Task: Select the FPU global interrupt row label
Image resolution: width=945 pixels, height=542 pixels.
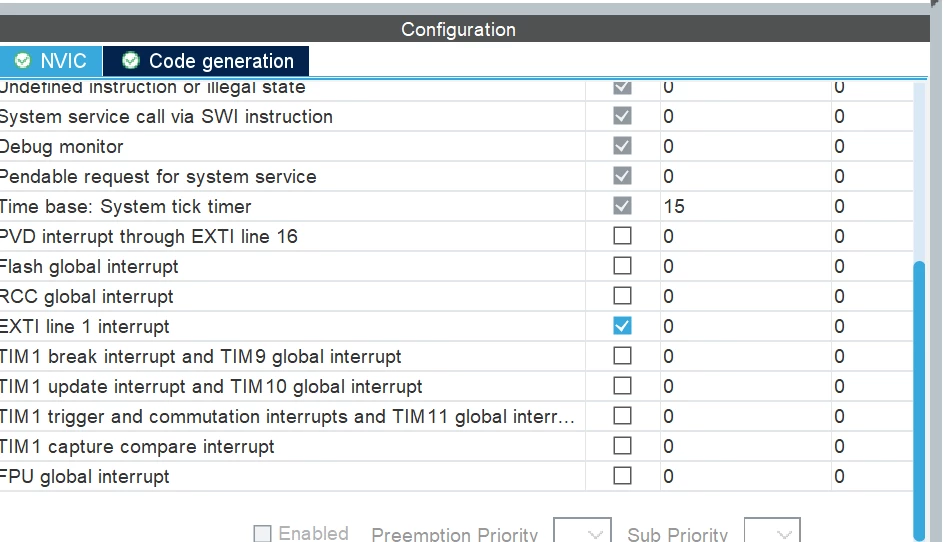Action: pos(84,476)
